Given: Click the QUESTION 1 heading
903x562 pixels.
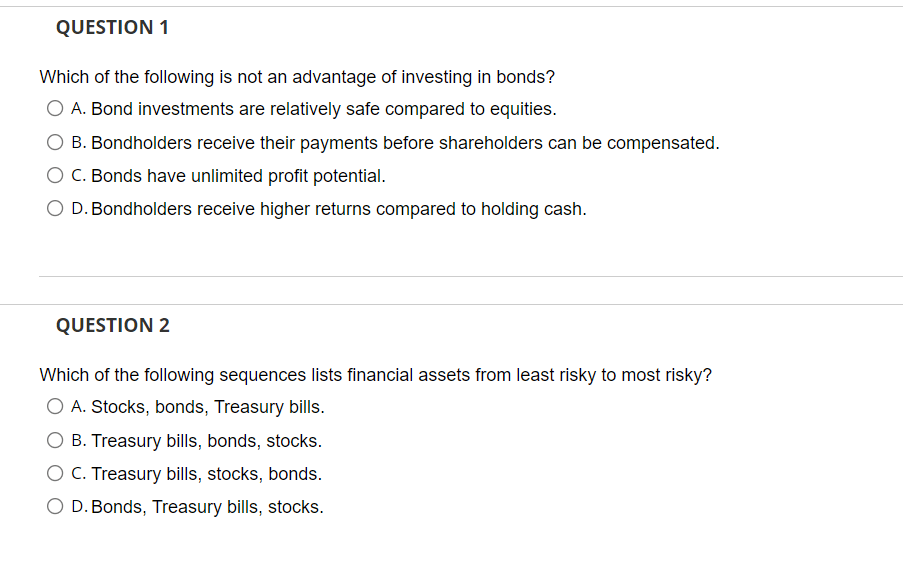Looking at the screenshot, I should tap(112, 28).
